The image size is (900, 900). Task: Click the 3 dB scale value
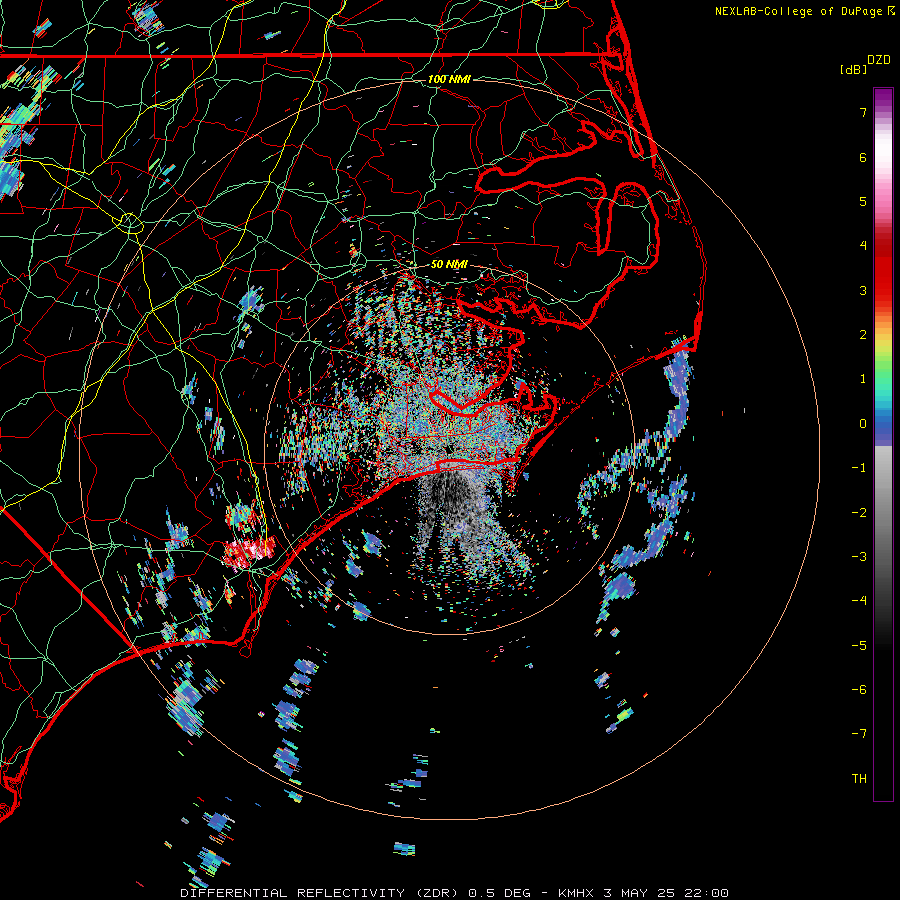(863, 290)
